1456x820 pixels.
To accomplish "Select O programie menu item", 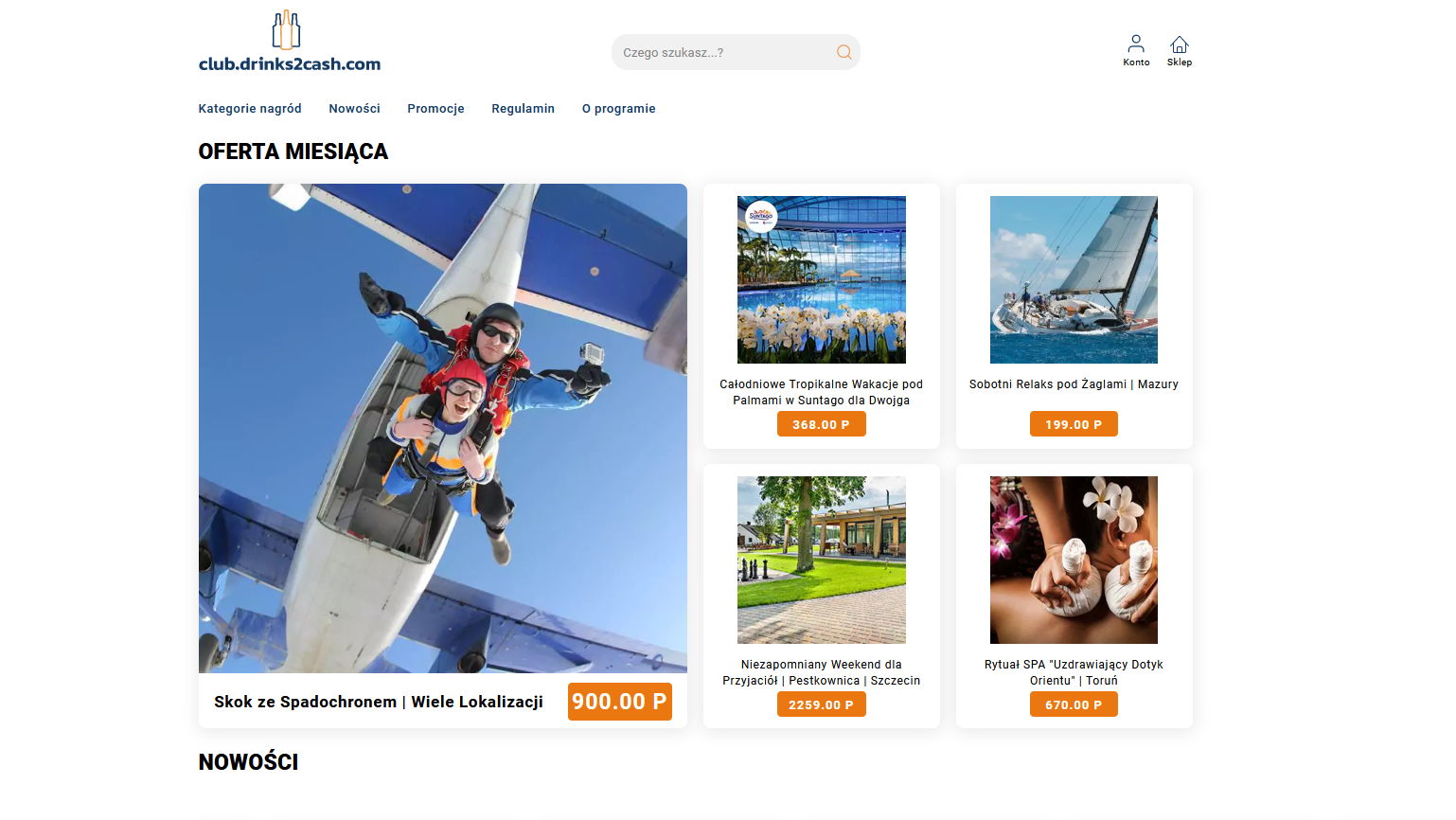I will pos(618,109).
